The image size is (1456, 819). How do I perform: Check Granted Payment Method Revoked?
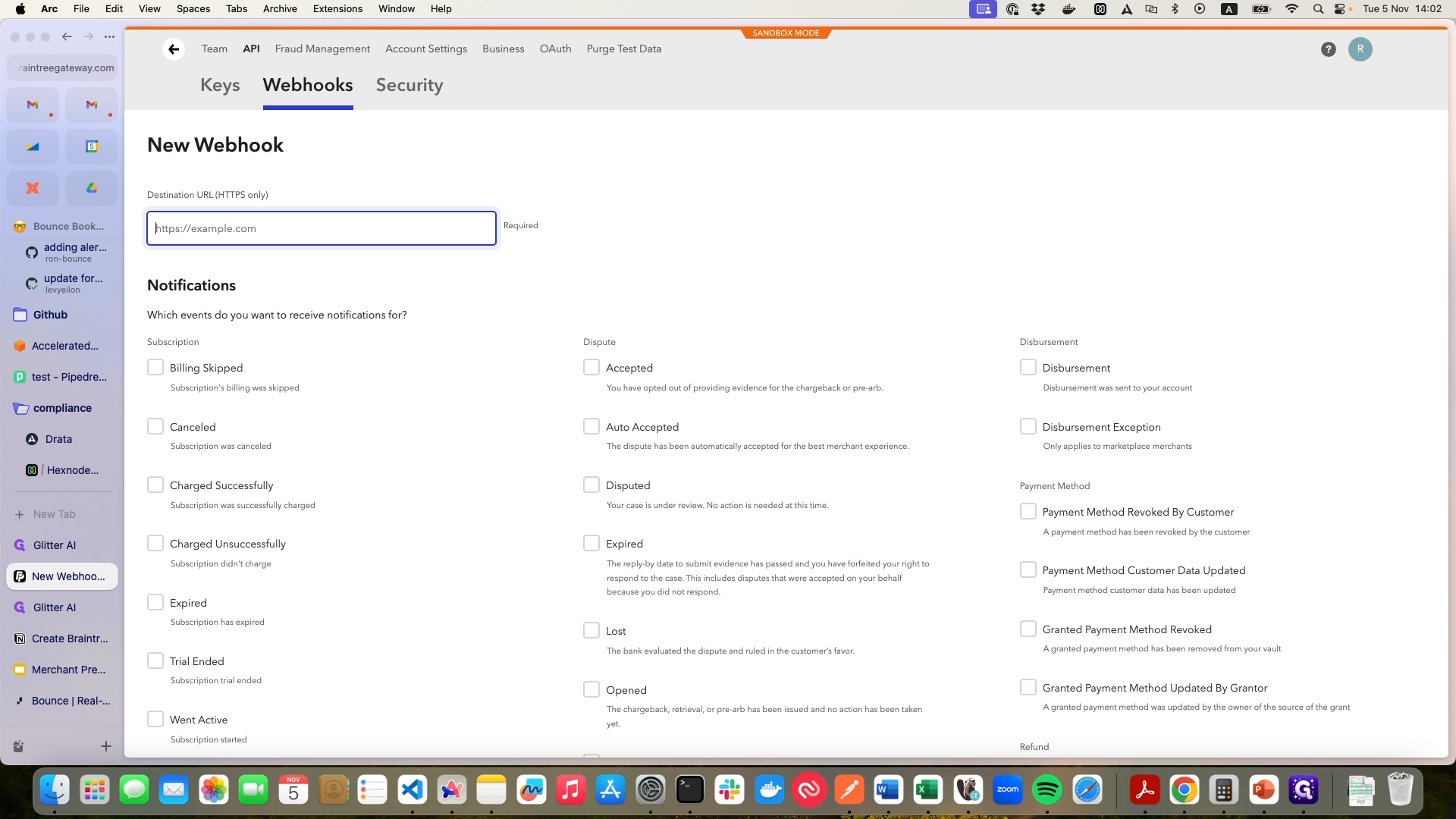point(1028,629)
